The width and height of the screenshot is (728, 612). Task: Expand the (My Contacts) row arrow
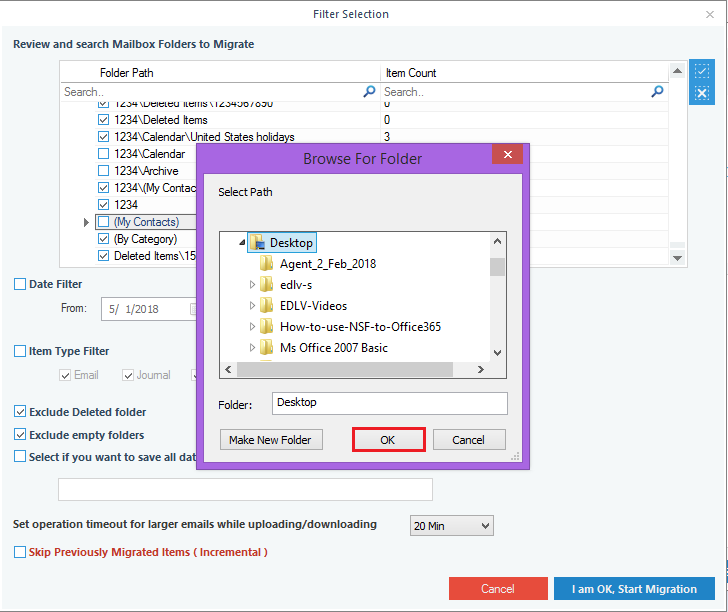tap(86, 222)
